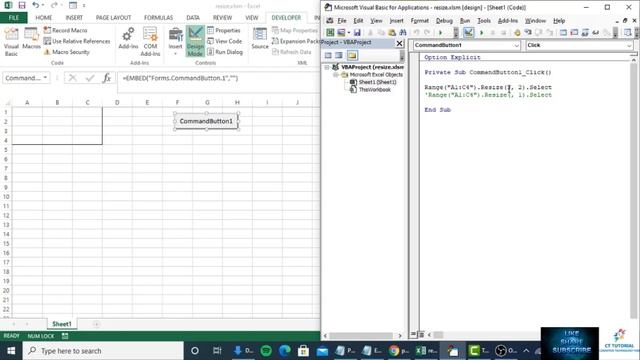Open the Add-Ins dialog gear icon
Screen dimensions: 640x360
point(128,38)
